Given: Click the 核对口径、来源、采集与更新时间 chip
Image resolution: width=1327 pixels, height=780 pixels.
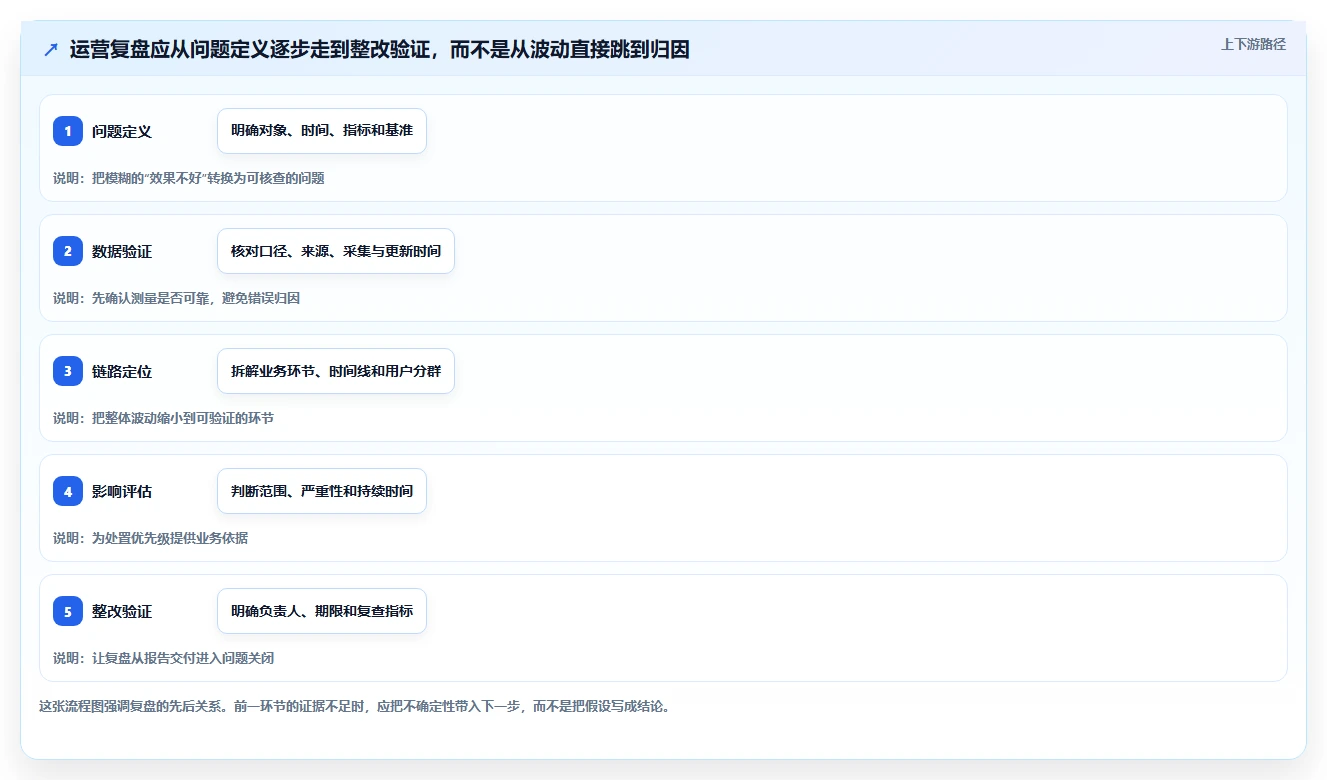Looking at the screenshot, I should click(x=336, y=251).
